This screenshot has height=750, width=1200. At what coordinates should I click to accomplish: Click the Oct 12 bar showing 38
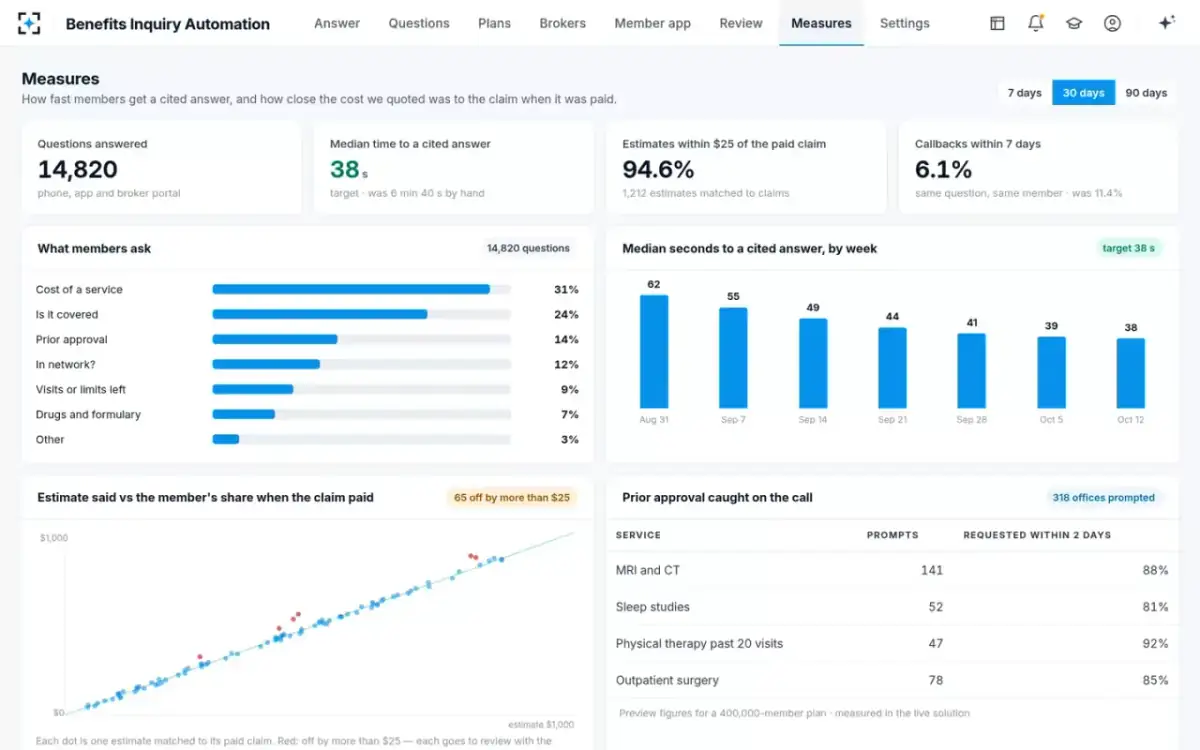coord(1130,373)
